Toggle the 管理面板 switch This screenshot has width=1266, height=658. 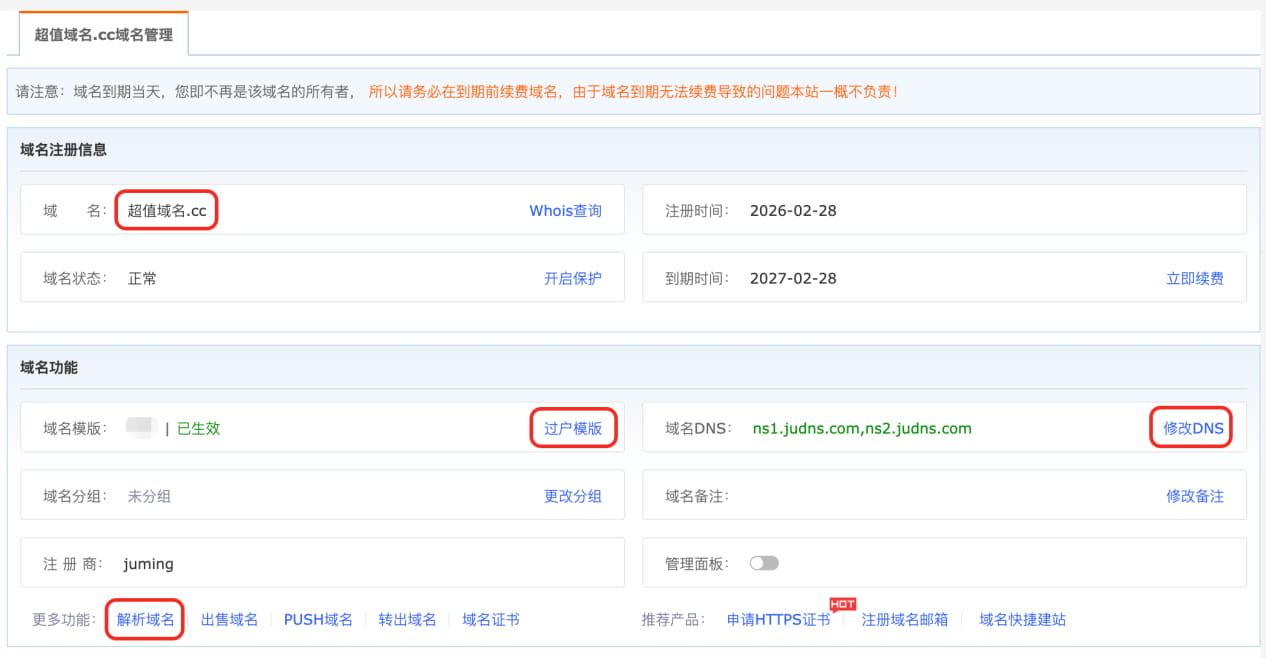[764, 563]
